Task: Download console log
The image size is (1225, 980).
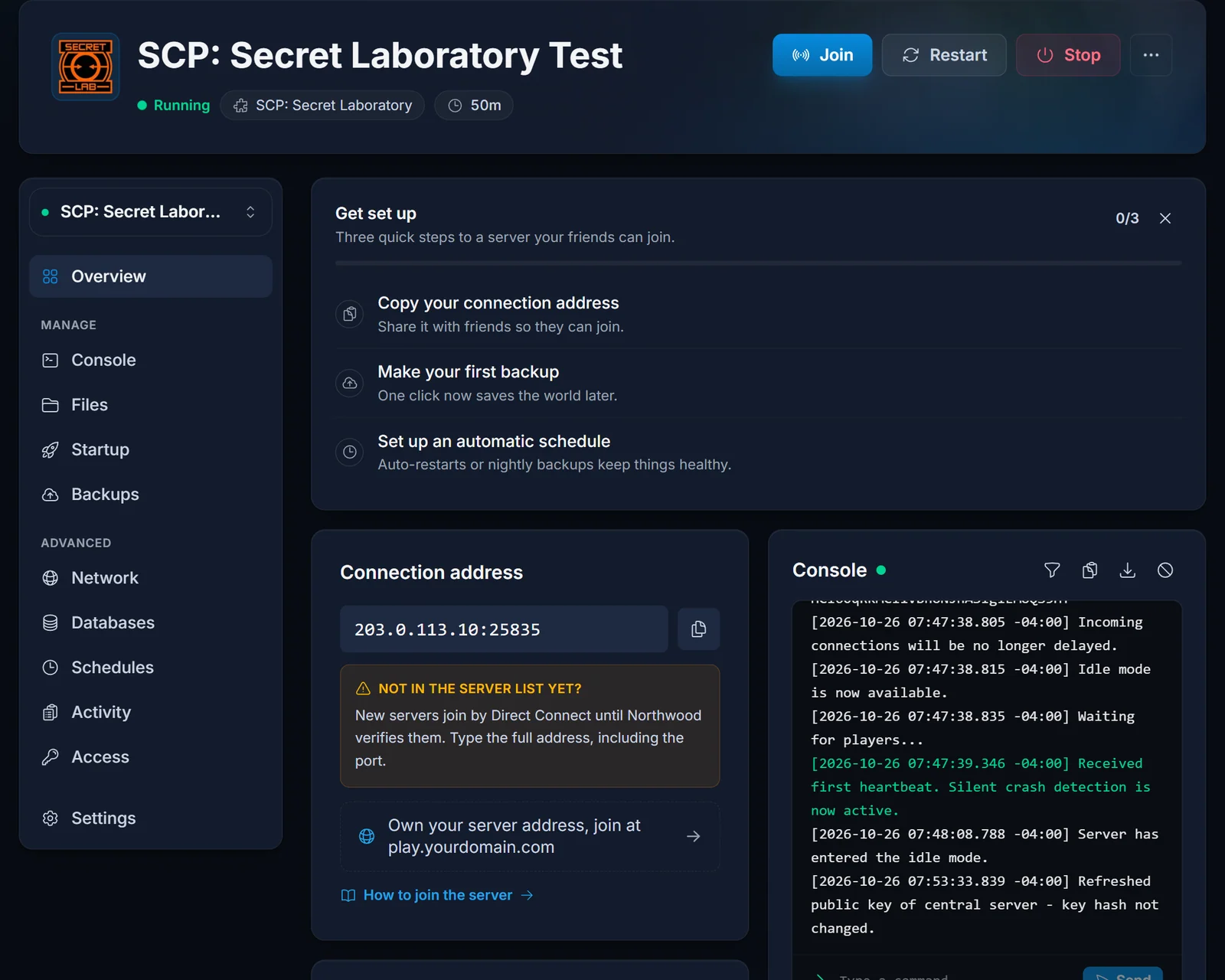Action: (x=1127, y=570)
